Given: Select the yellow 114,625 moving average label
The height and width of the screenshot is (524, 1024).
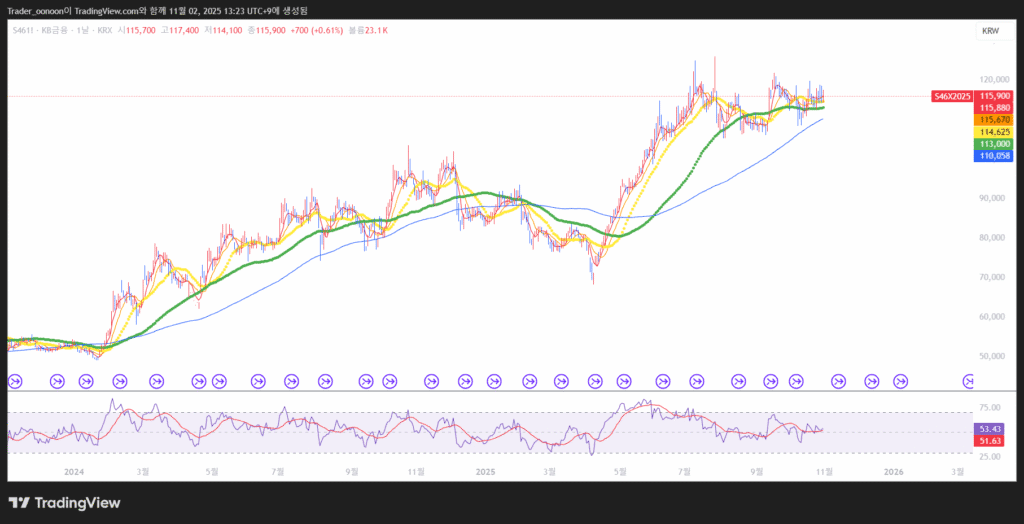Looking at the screenshot, I should click(994, 132).
